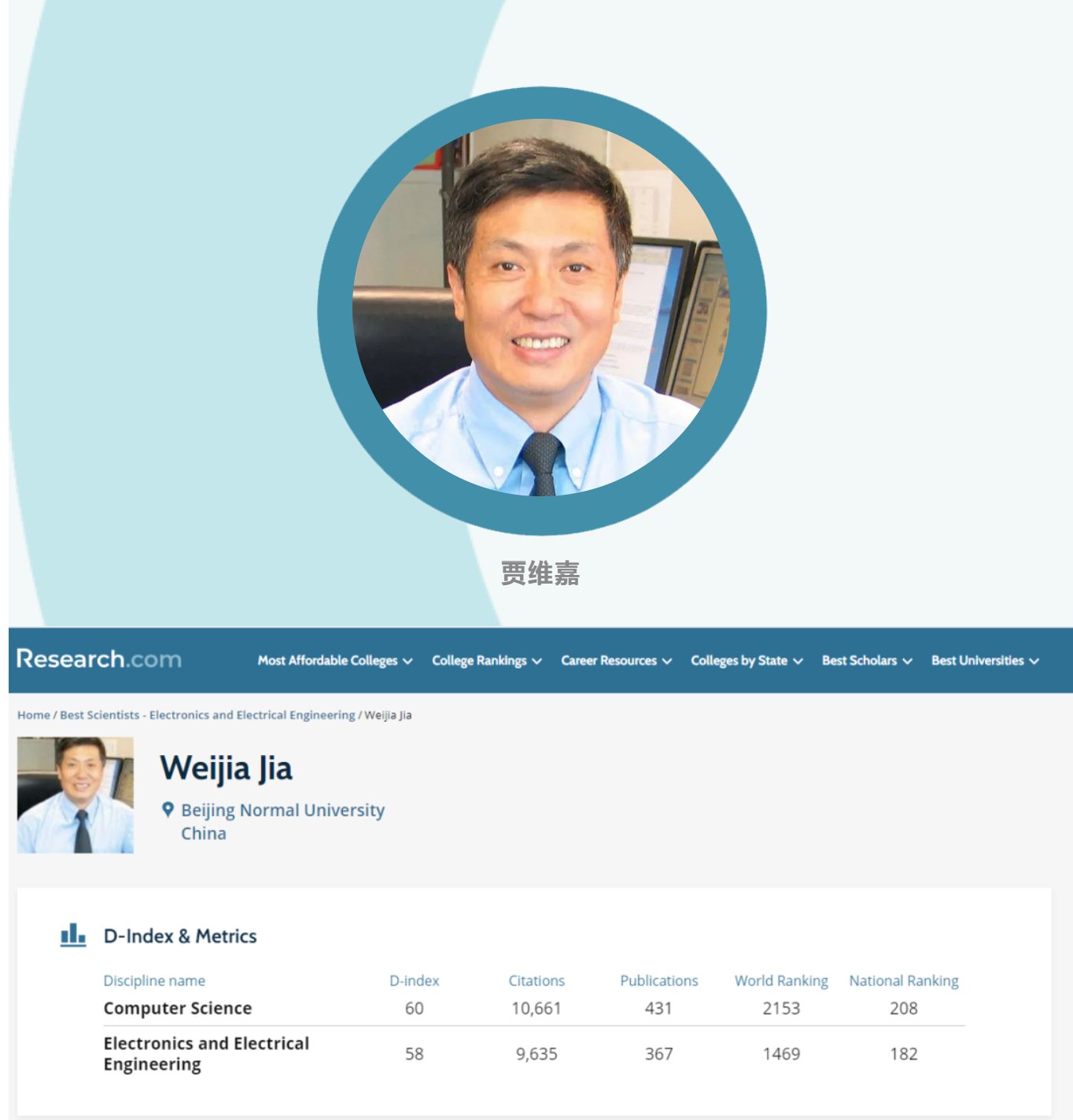Expand the chevron next to Best Scholars
This screenshot has width=1073, height=1120.
[x=907, y=661]
